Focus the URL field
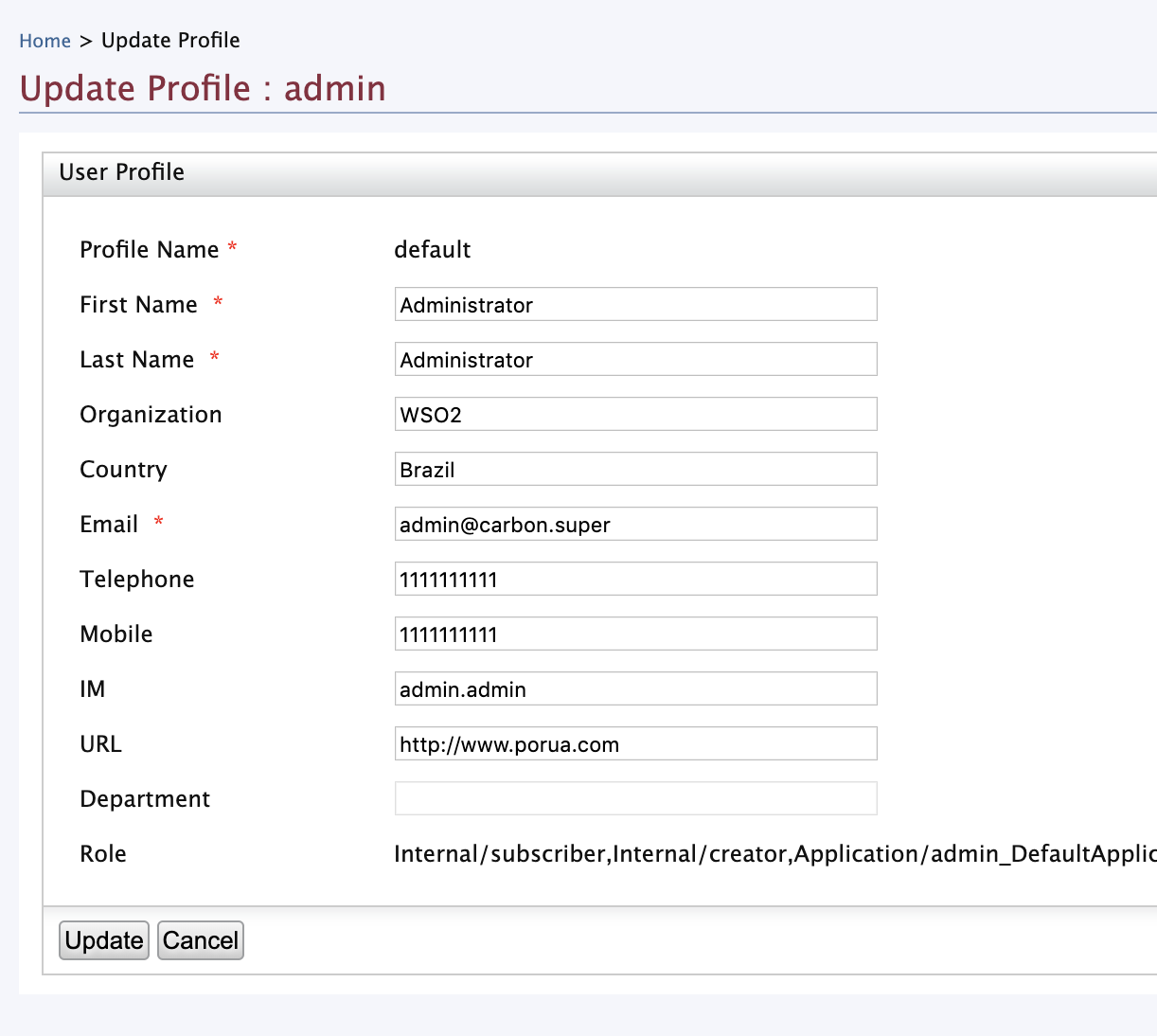1157x1036 pixels. (635, 744)
